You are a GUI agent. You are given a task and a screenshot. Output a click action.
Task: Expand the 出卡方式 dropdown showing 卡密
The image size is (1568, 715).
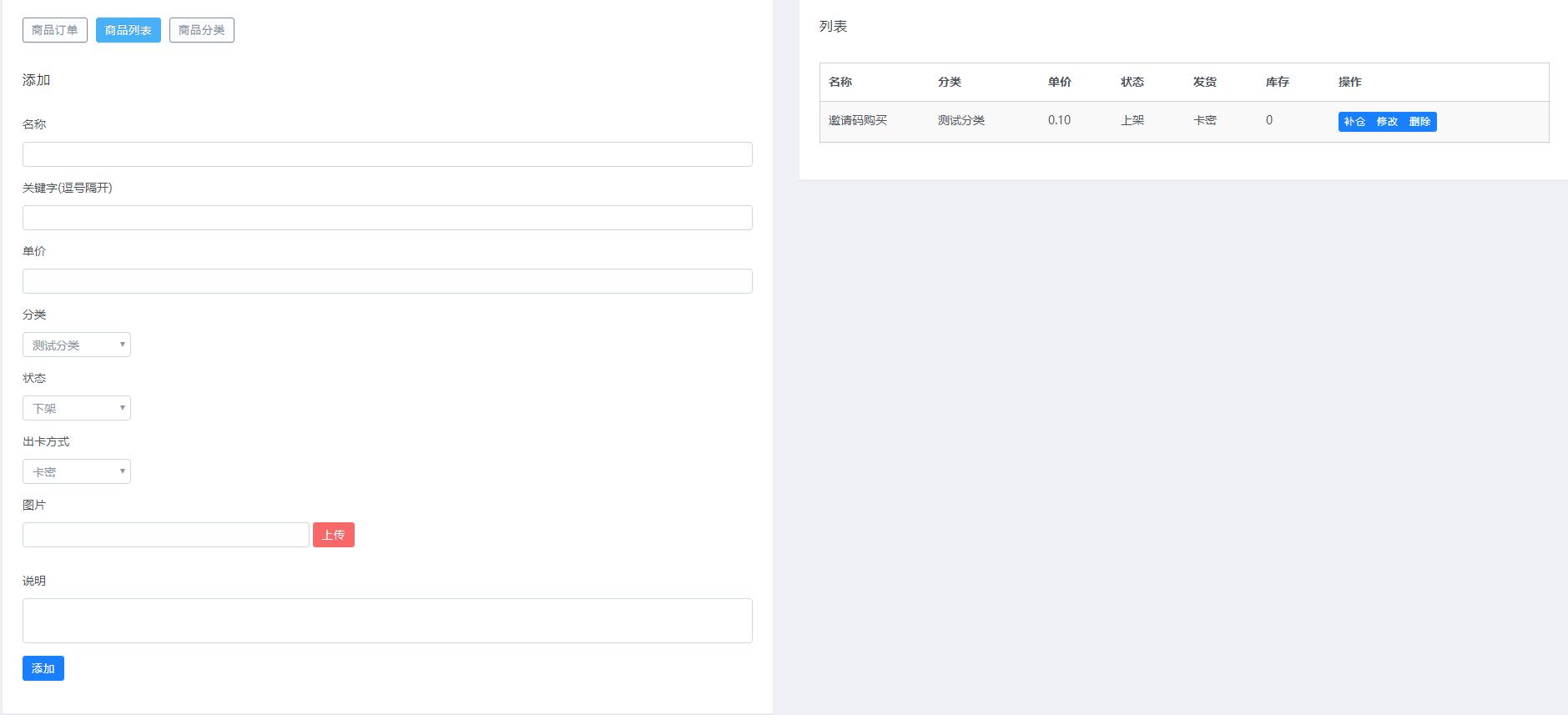click(77, 471)
